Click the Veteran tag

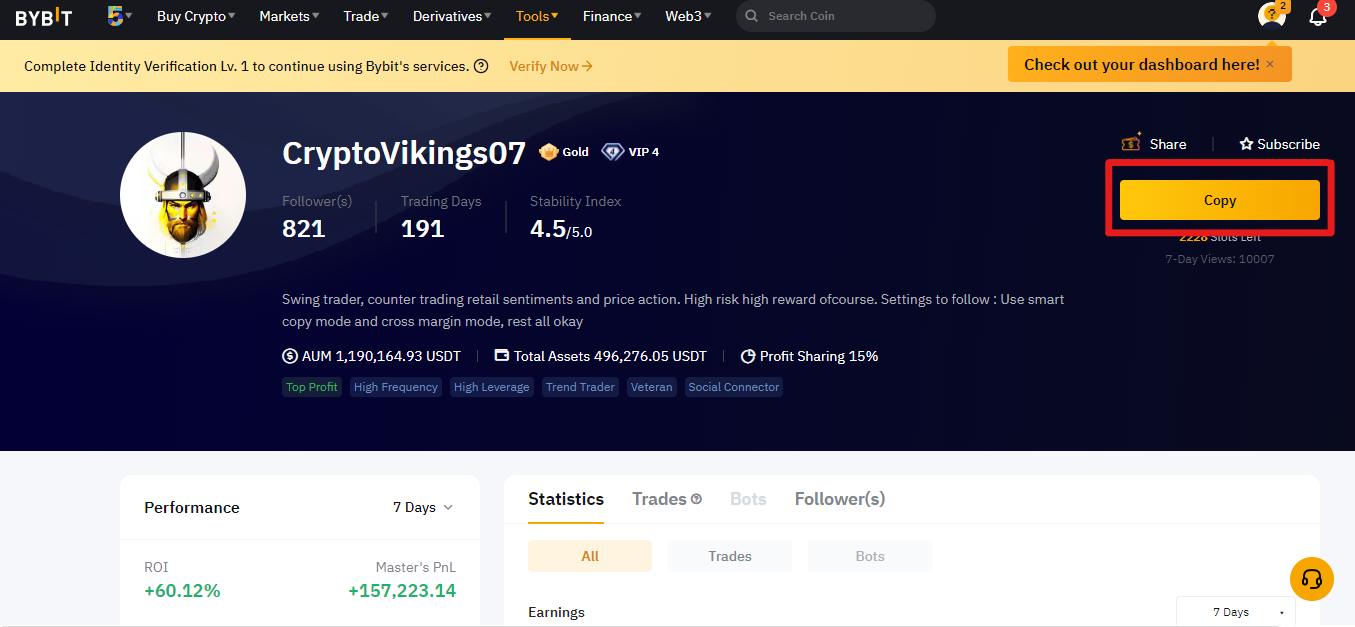point(652,387)
